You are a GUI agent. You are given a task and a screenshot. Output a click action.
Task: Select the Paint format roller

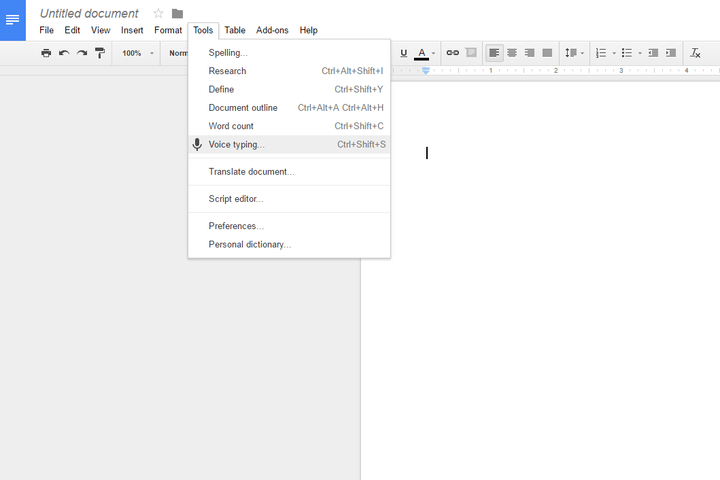pos(100,53)
